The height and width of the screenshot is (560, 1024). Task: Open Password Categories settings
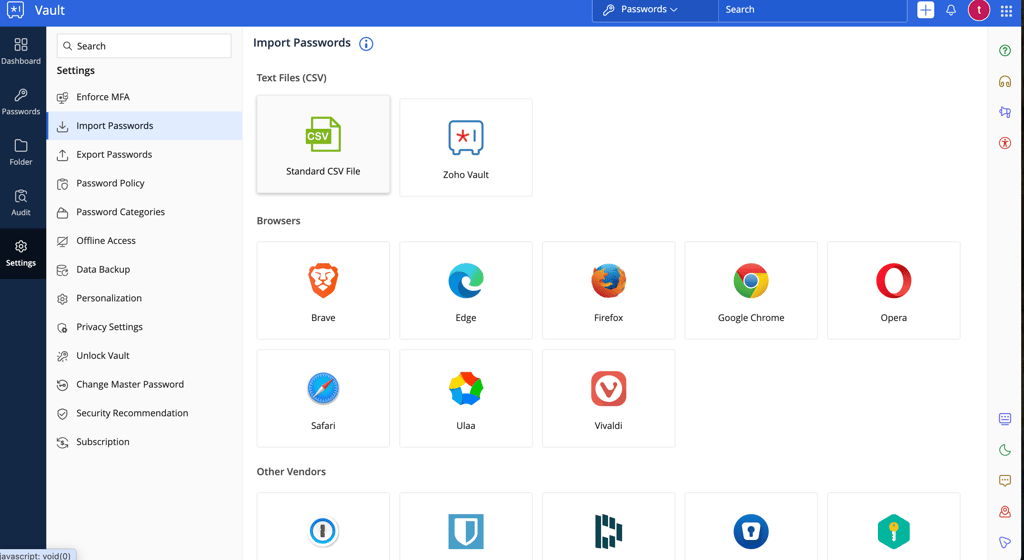tap(144, 212)
